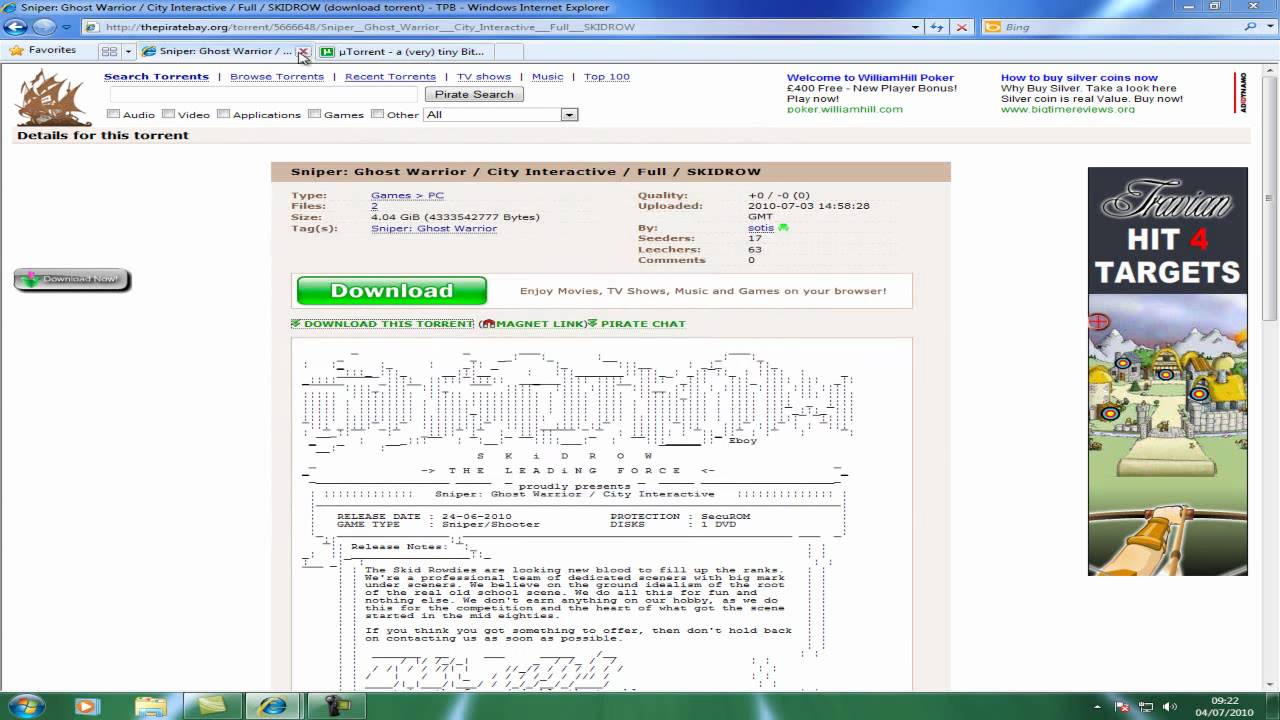The height and width of the screenshot is (720, 1280).
Task: Tick the Applications checkbox
Action: tap(224, 114)
